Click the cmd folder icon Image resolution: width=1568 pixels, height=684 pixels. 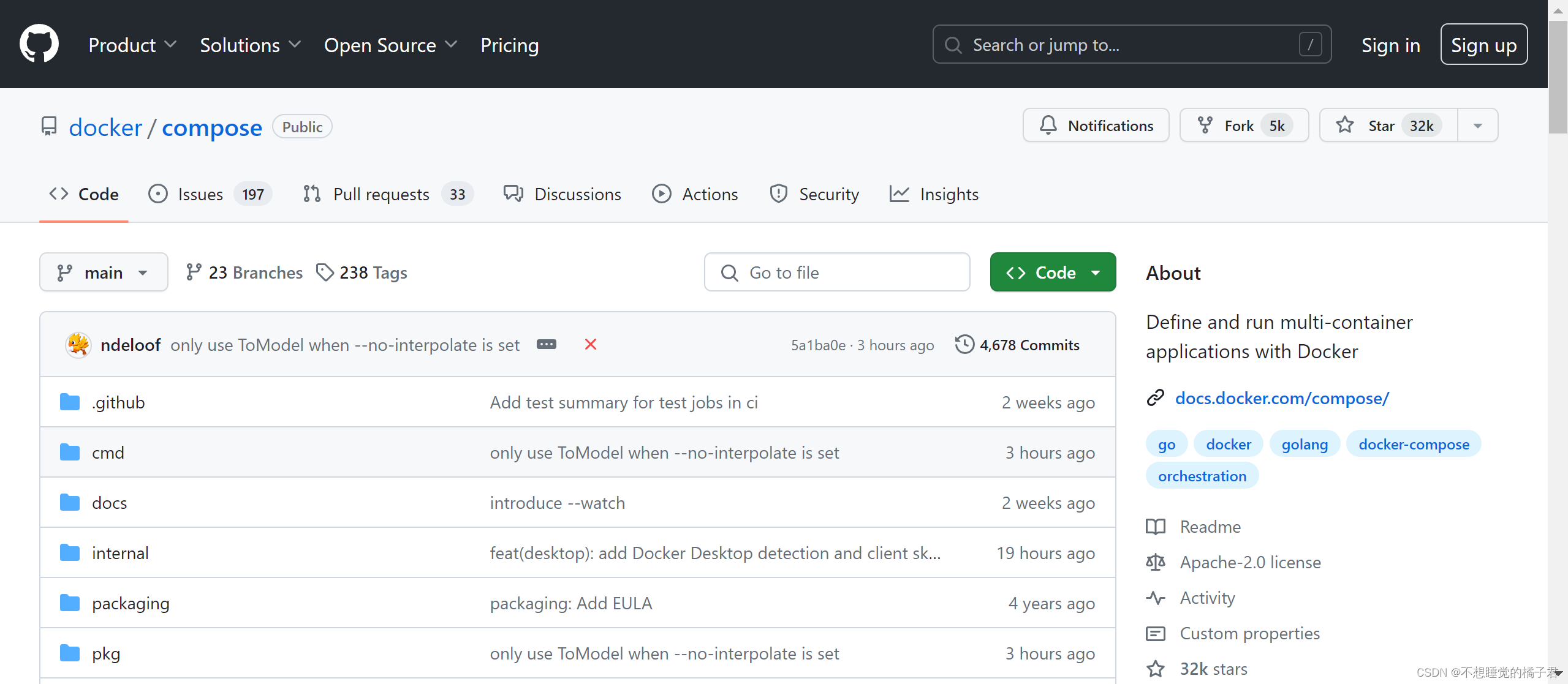point(70,453)
